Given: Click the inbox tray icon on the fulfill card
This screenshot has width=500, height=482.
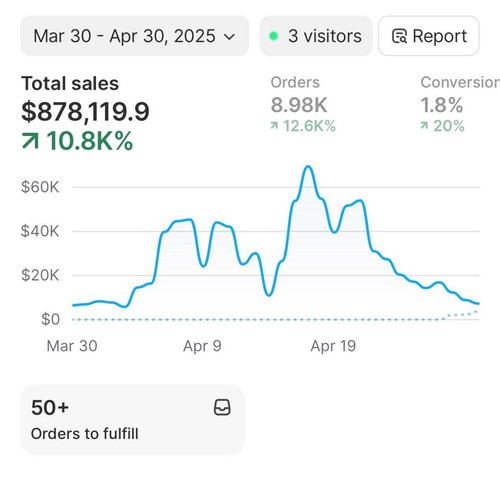Looking at the screenshot, I should pos(222,407).
